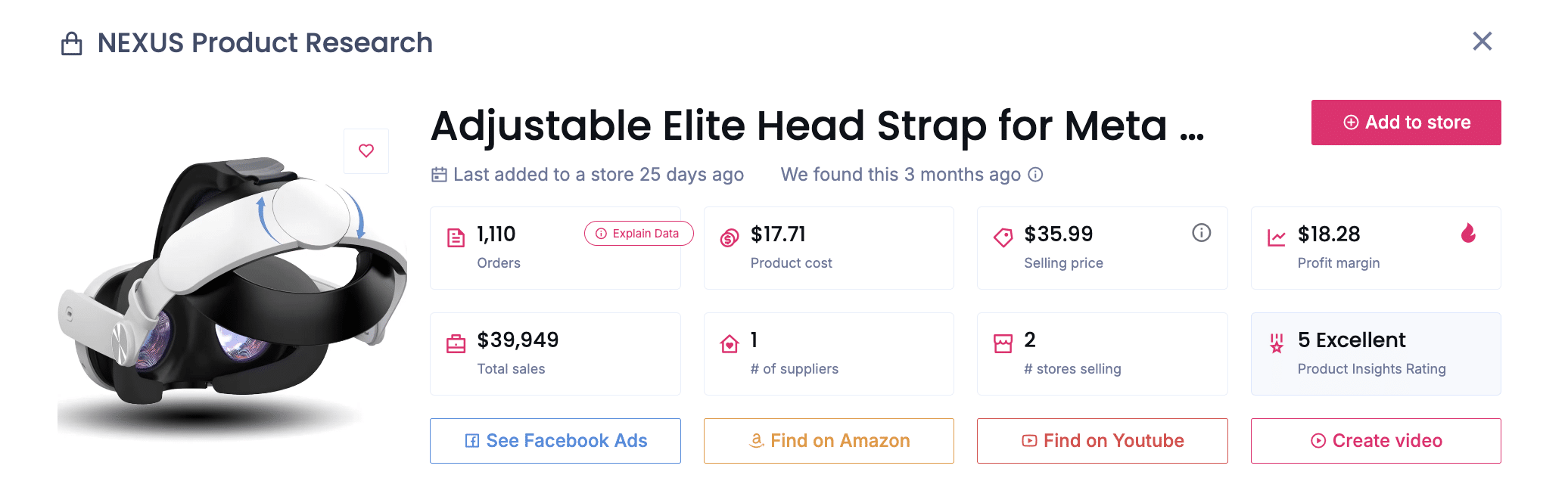Click the stores selling shop icon
The height and width of the screenshot is (481, 1568).
point(1003,344)
